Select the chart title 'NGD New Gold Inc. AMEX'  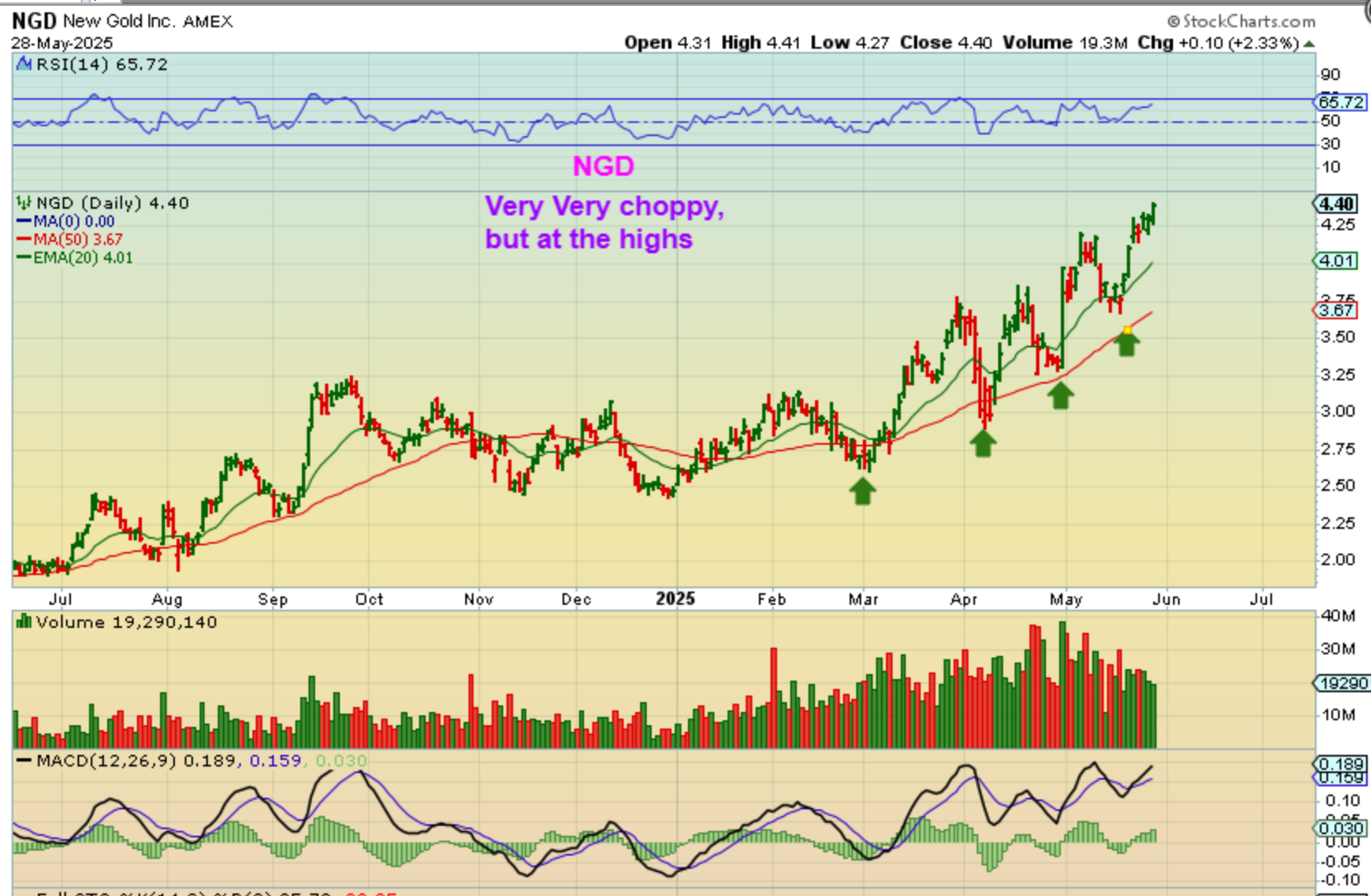(x=122, y=21)
